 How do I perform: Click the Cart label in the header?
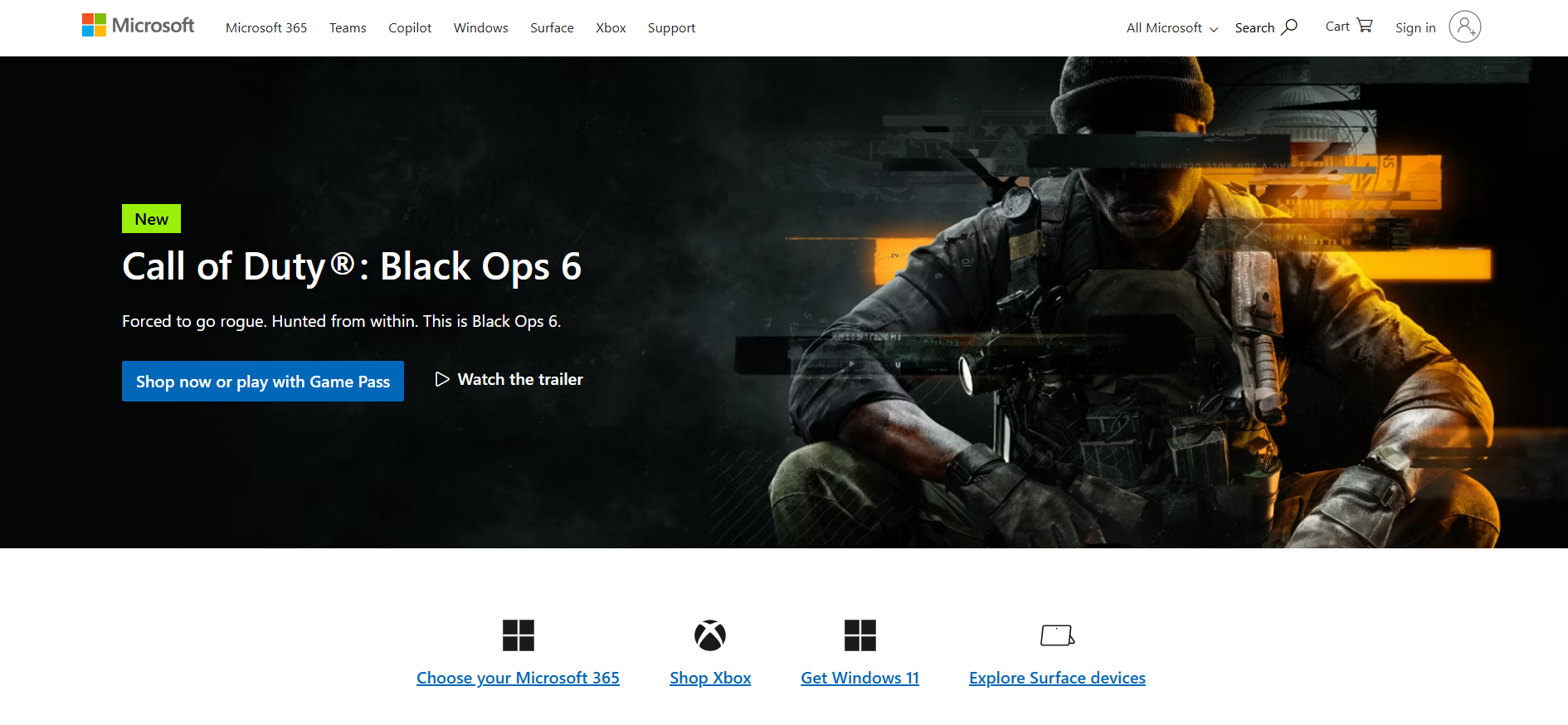(1337, 27)
